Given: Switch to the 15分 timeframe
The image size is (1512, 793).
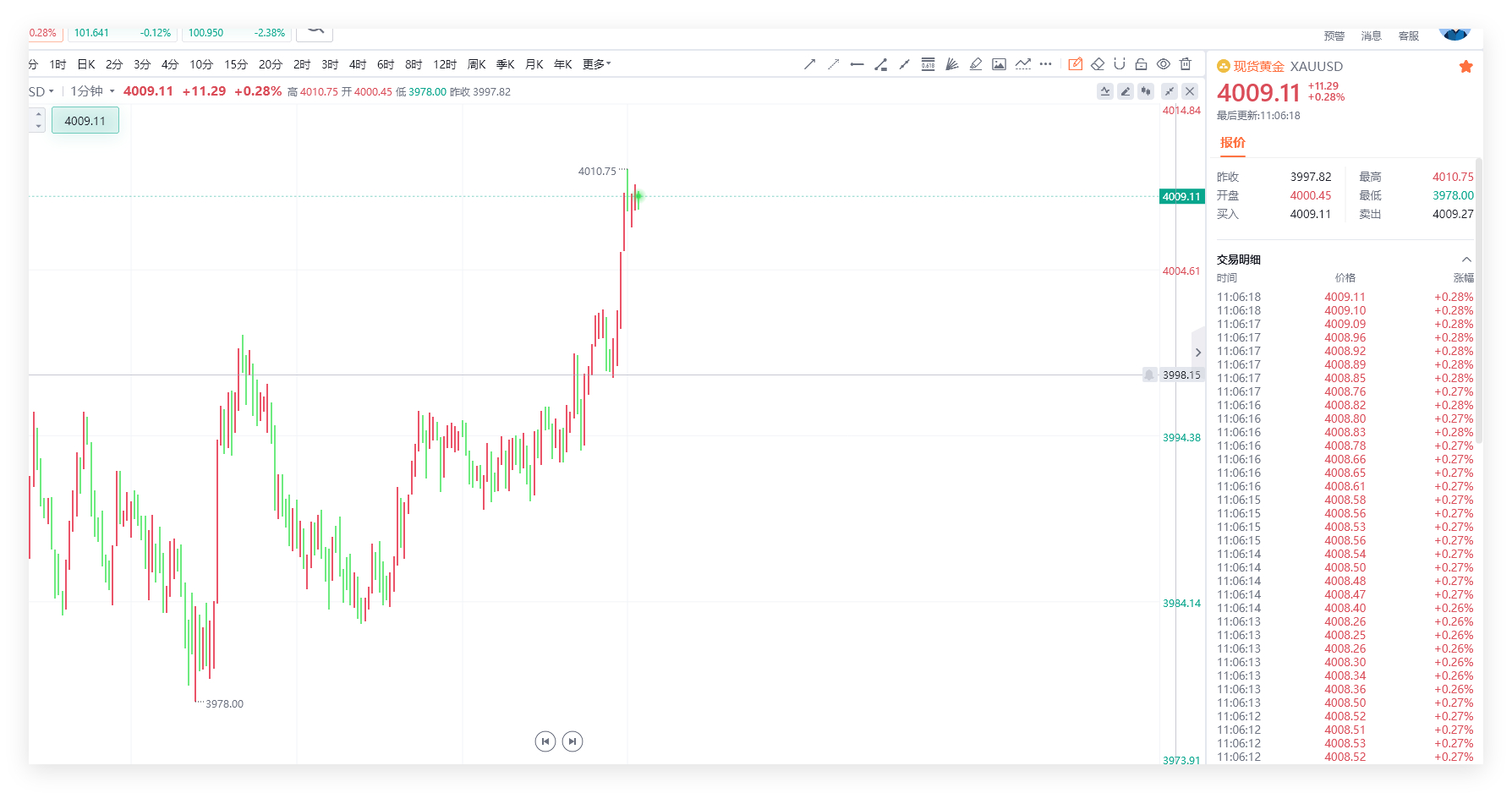Looking at the screenshot, I should (236, 64).
